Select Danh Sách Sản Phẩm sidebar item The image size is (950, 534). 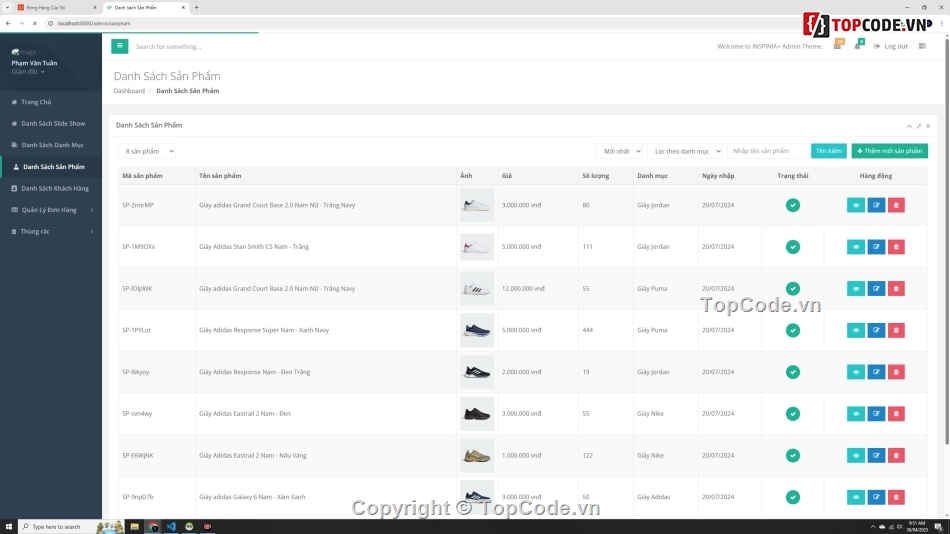[51, 167]
